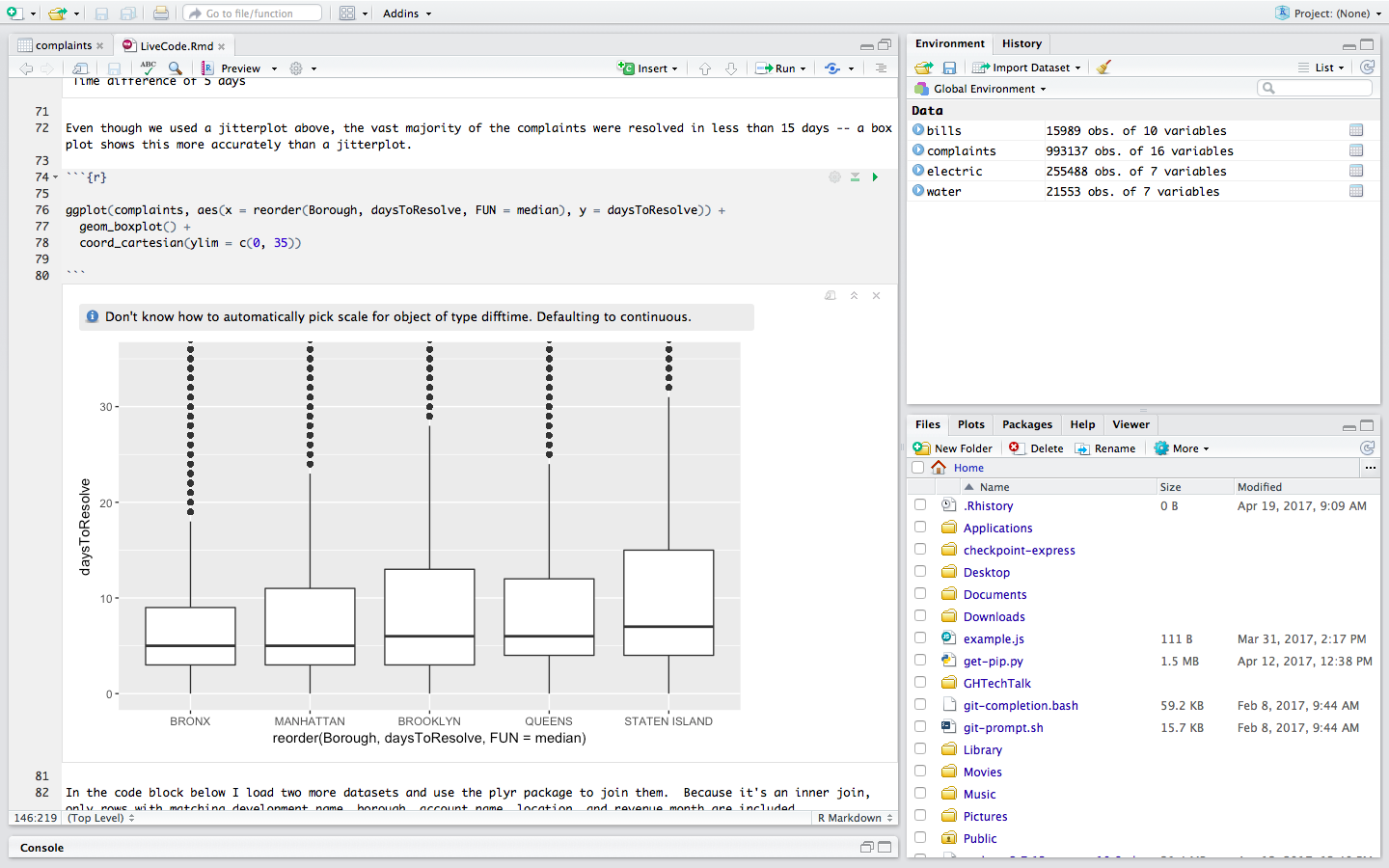Viewport: 1389px width, 868px height.
Task: Click the environment search field
Action: (1321, 89)
